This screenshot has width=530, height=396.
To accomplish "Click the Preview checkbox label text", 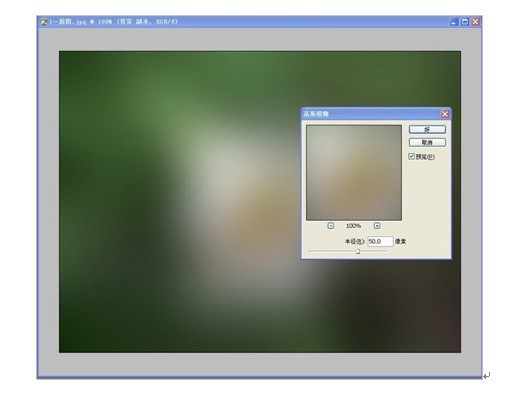I will click(x=425, y=156).
